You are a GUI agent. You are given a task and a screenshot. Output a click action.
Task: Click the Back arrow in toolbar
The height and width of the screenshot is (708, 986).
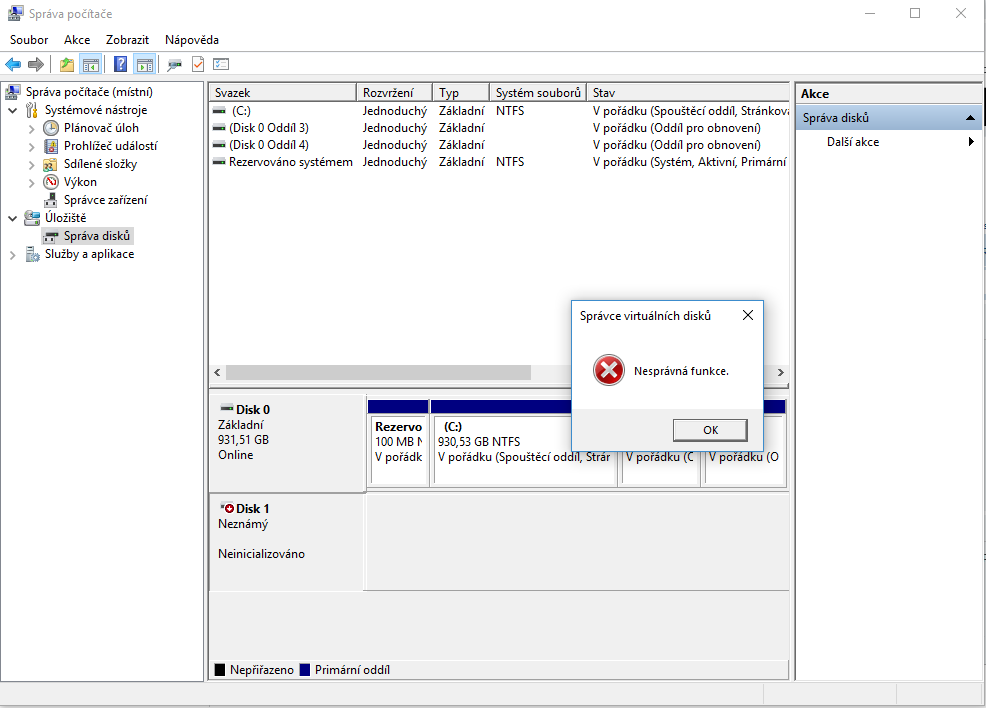[x=13, y=64]
